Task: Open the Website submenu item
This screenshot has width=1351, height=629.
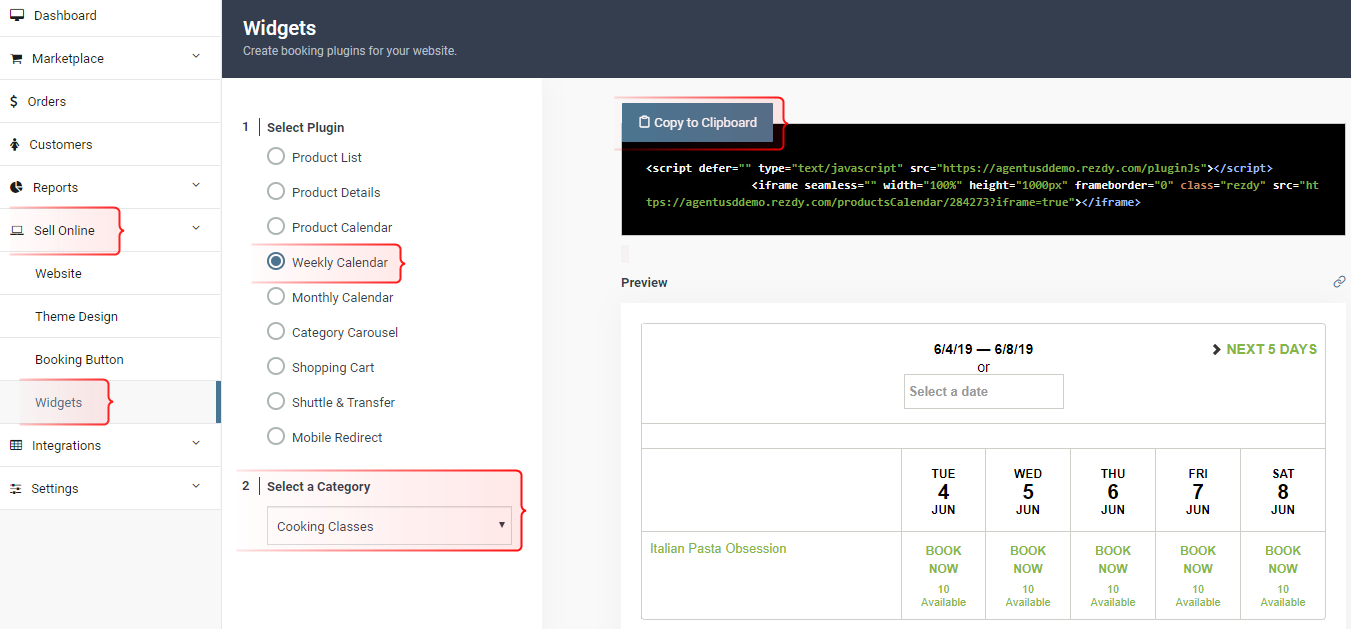Action: point(110,273)
